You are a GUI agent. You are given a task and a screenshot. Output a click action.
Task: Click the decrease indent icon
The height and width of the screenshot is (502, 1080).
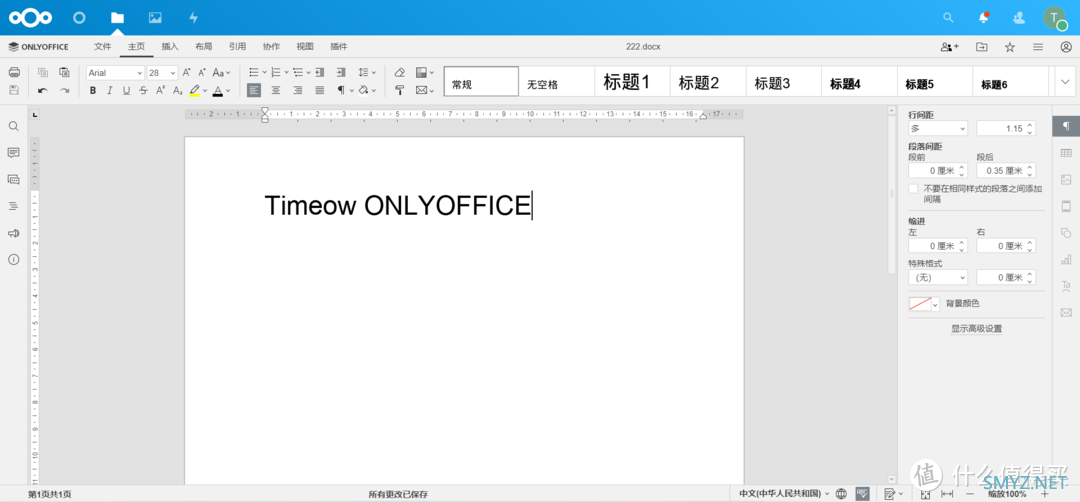click(319, 72)
